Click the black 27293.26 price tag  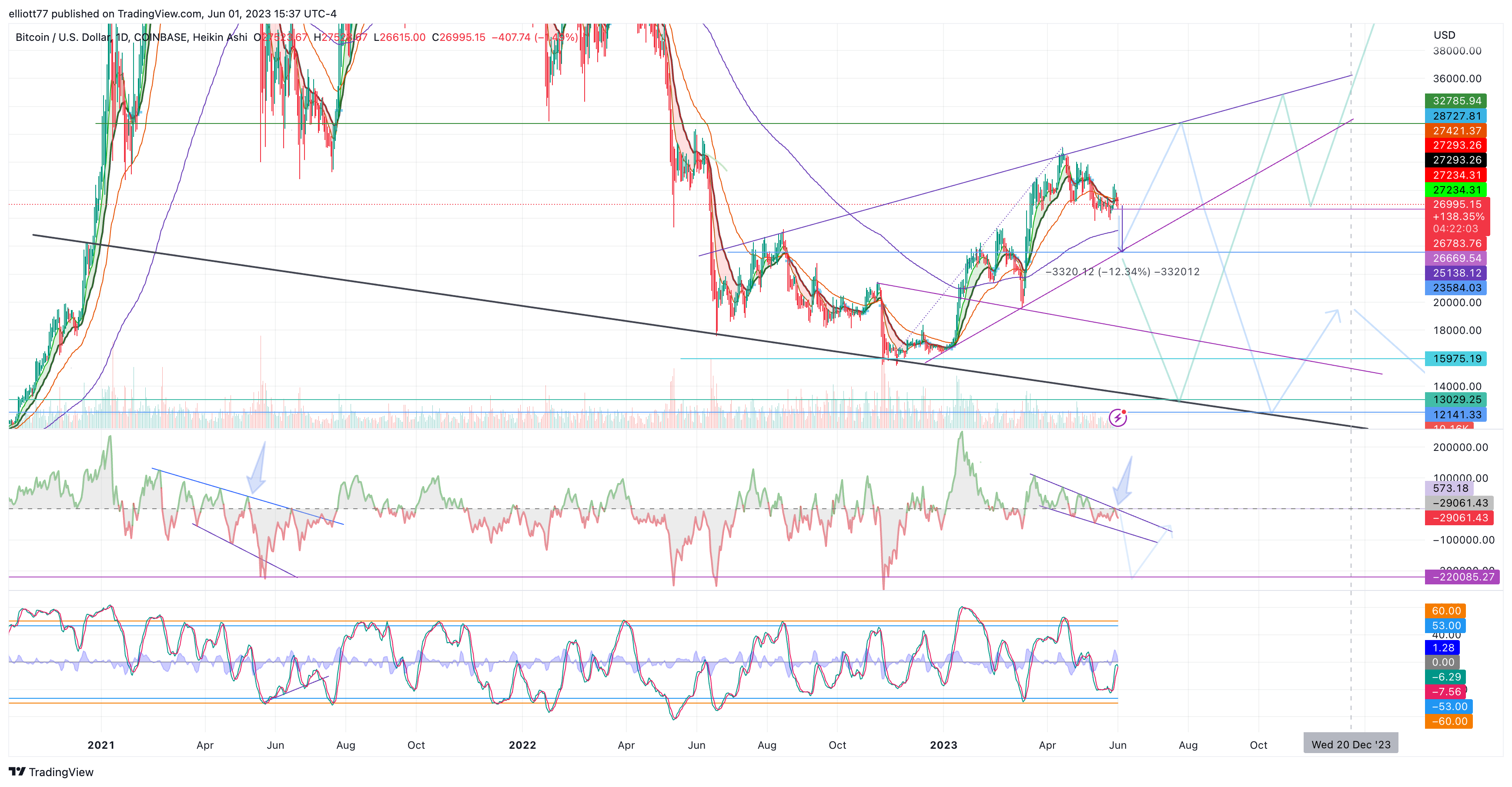click(x=1455, y=160)
